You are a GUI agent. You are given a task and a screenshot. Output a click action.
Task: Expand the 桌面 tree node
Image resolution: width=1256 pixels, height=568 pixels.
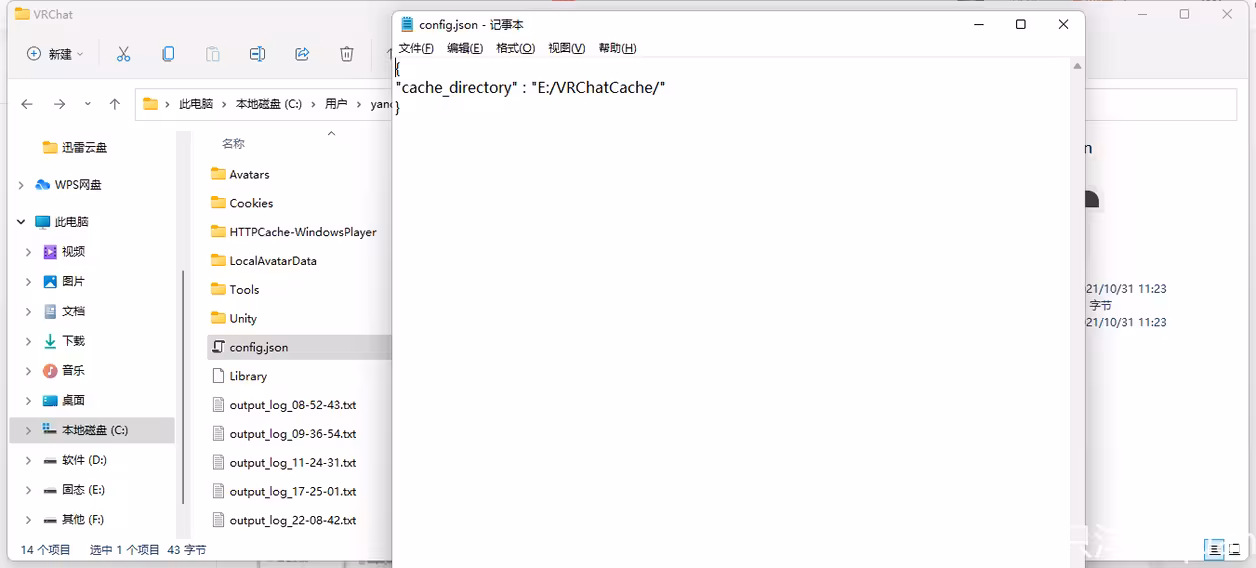click(x=28, y=400)
